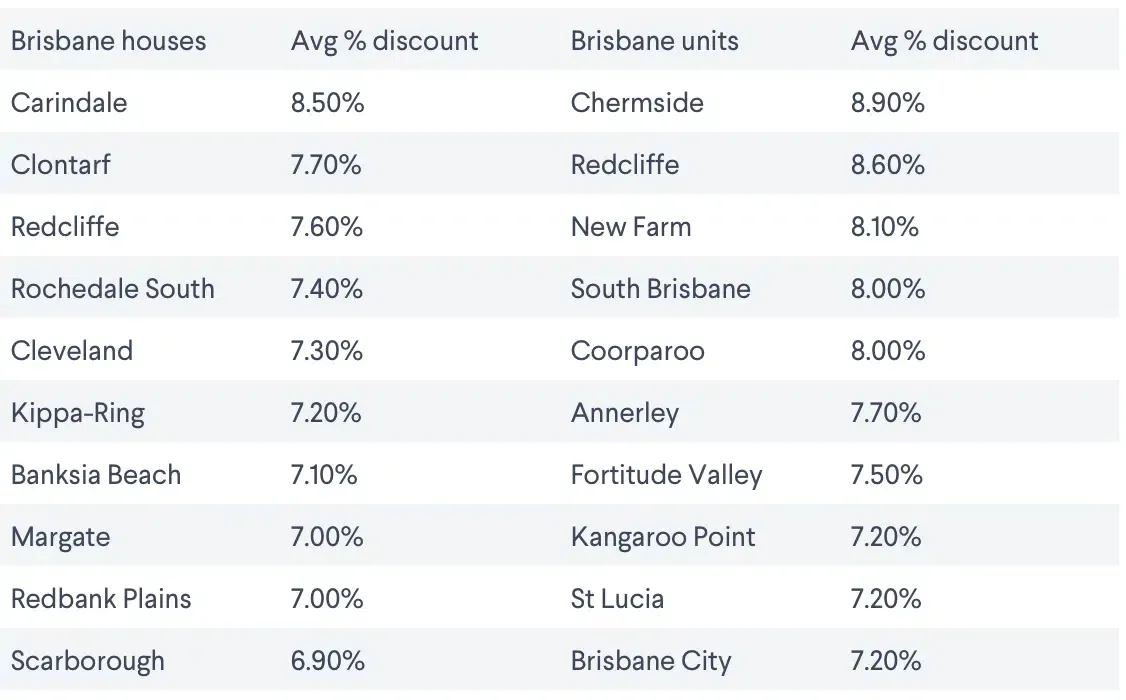Click the Redbank Plains entry
Screen dimensions: 1126x700
[x=100, y=599]
